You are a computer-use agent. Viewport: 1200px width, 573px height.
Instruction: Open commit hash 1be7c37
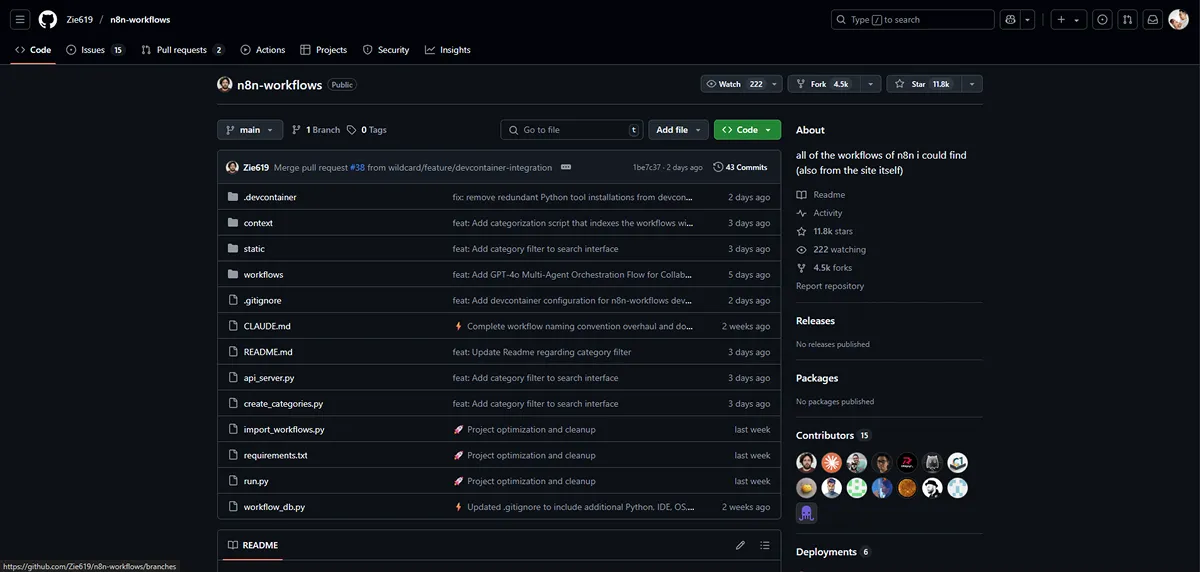(x=647, y=167)
